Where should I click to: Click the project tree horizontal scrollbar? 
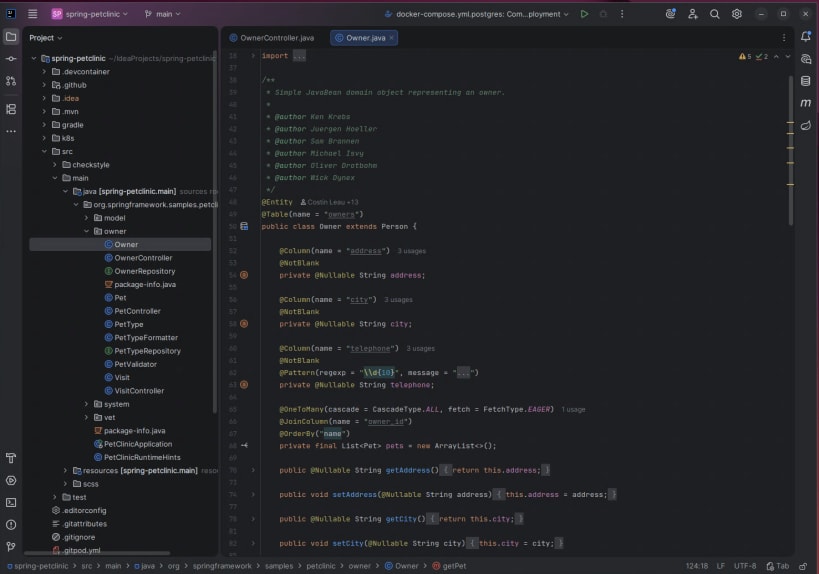pyautogui.click(x=97, y=553)
